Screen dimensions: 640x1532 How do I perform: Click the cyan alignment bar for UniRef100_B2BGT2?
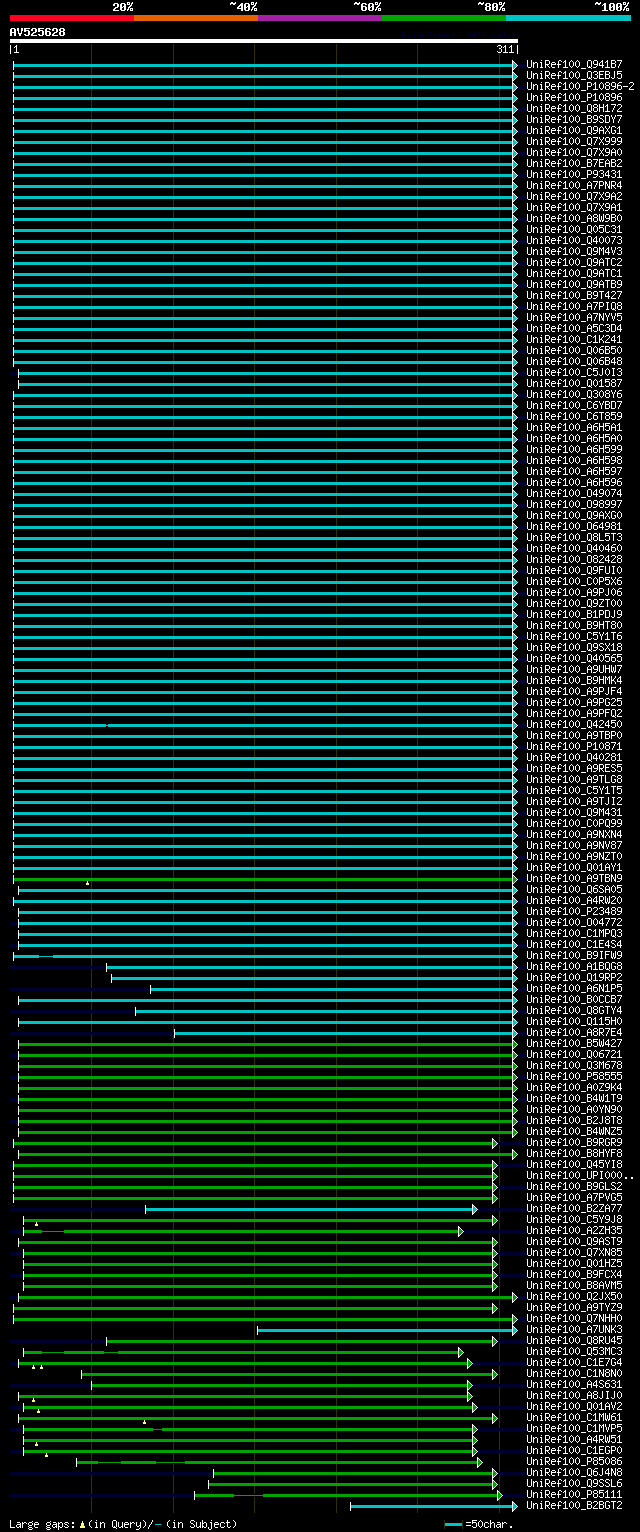(x=434, y=1505)
